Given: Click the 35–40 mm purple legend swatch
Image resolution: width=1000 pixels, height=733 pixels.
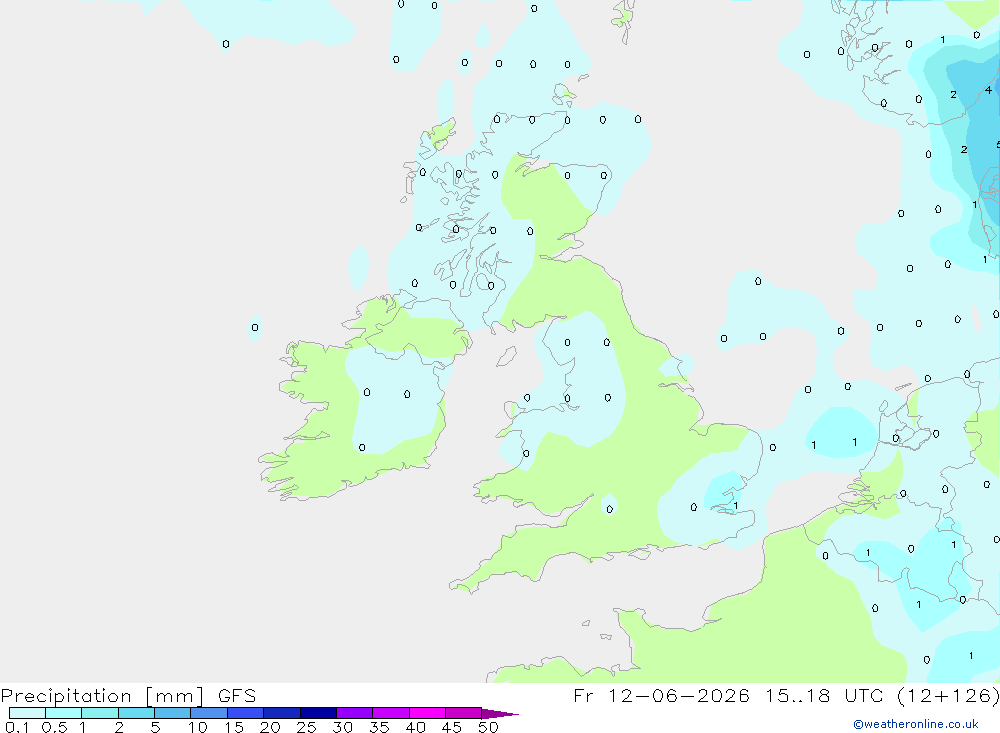Looking at the screenshot, I should tap(391, 713).
